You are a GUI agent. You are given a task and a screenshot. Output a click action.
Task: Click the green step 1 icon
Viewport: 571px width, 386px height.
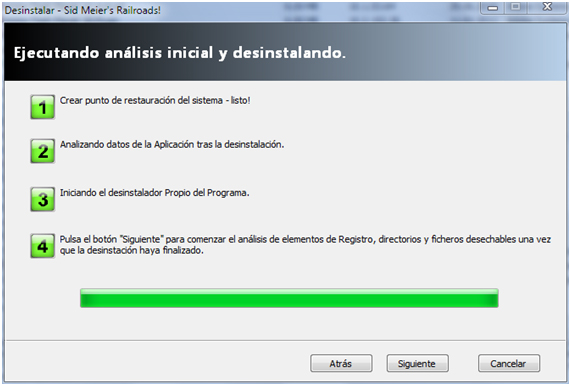pyautogui.click(x=43, y=107)
